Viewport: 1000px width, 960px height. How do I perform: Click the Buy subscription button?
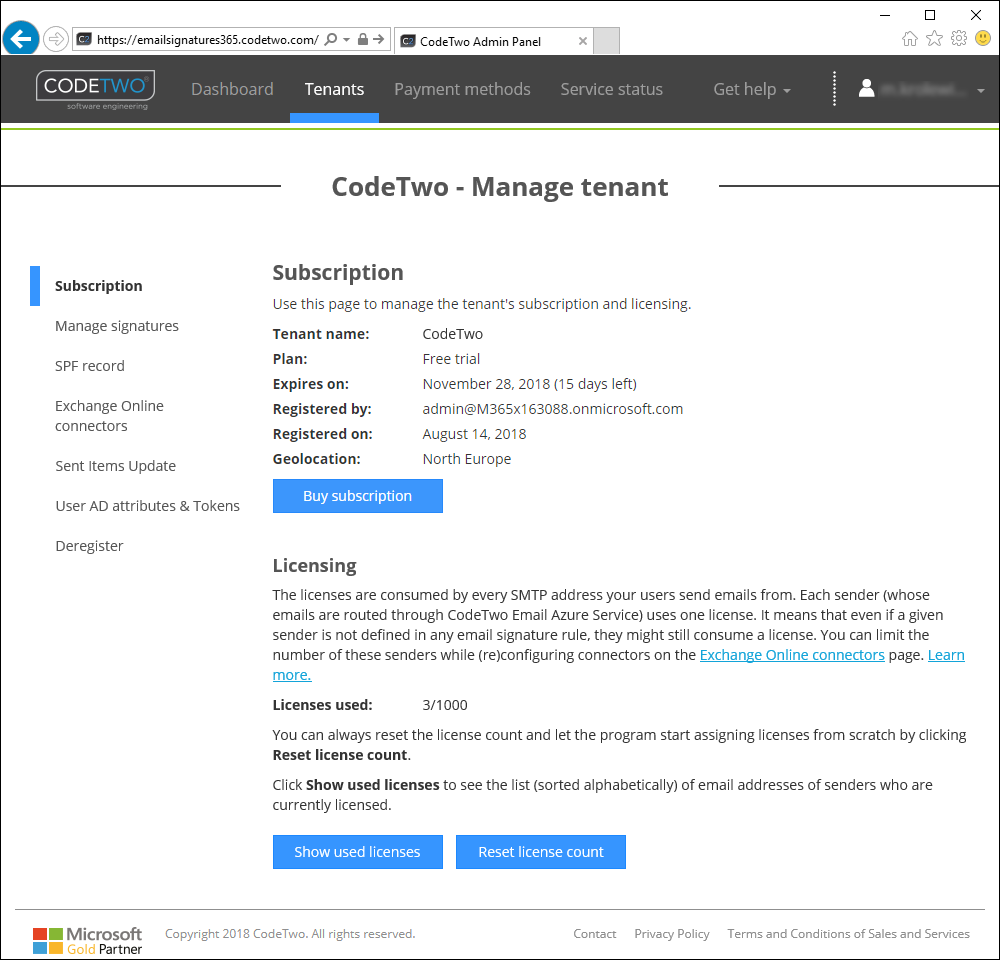tap(358, 496)
